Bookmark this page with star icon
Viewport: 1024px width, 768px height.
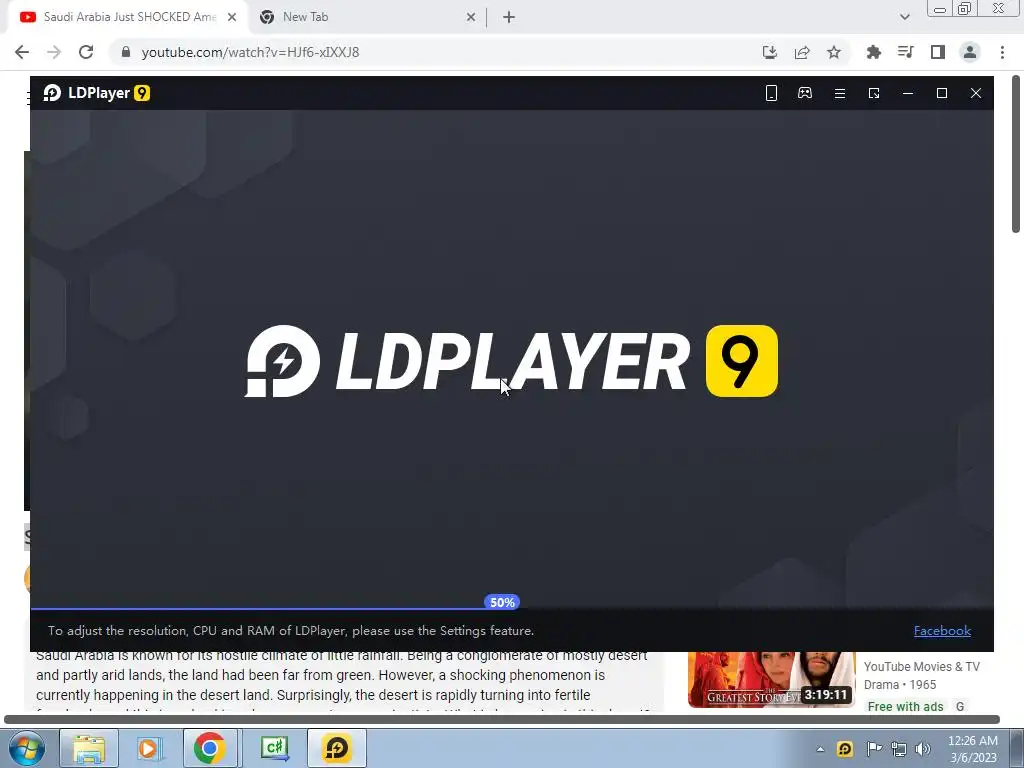834,52
